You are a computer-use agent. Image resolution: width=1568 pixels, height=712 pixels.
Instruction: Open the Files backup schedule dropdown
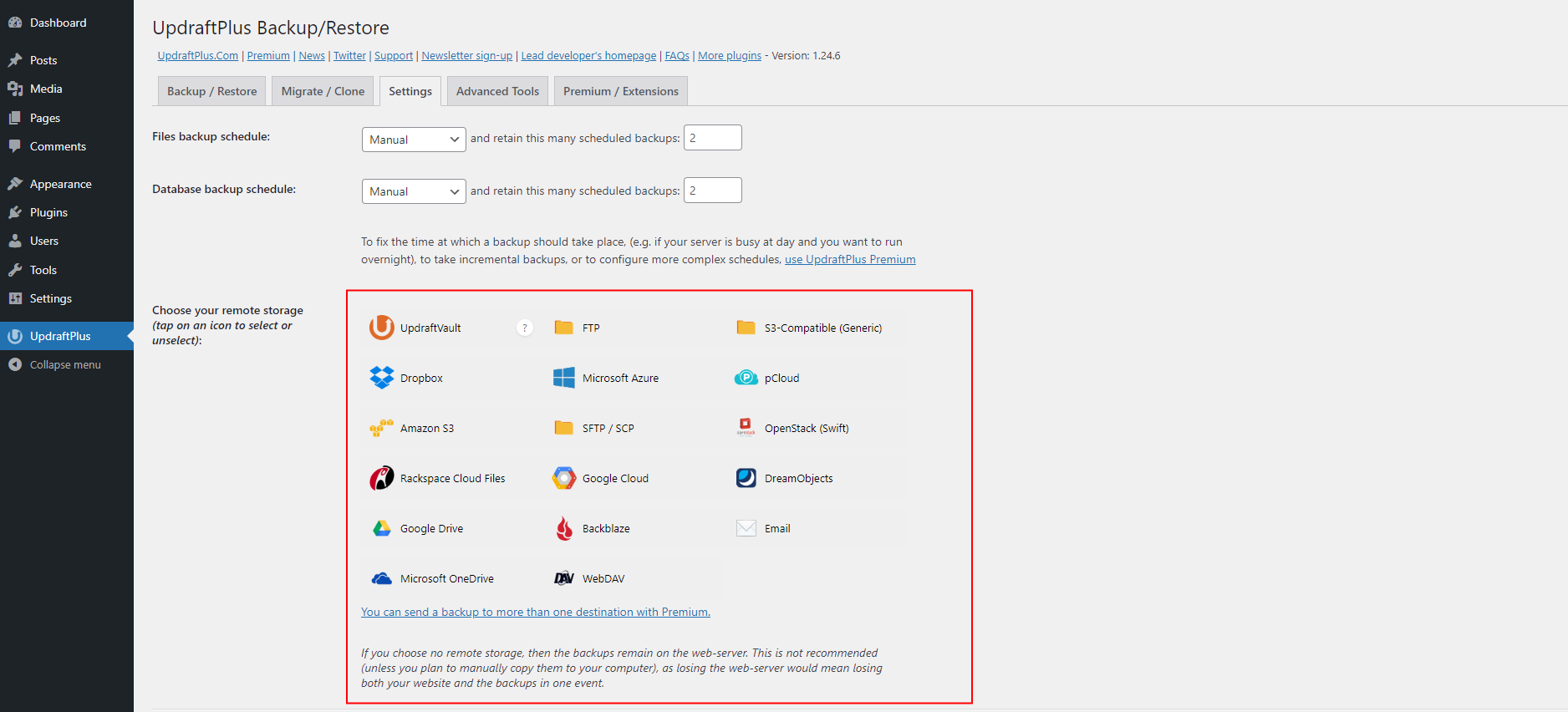click(414, 140)
